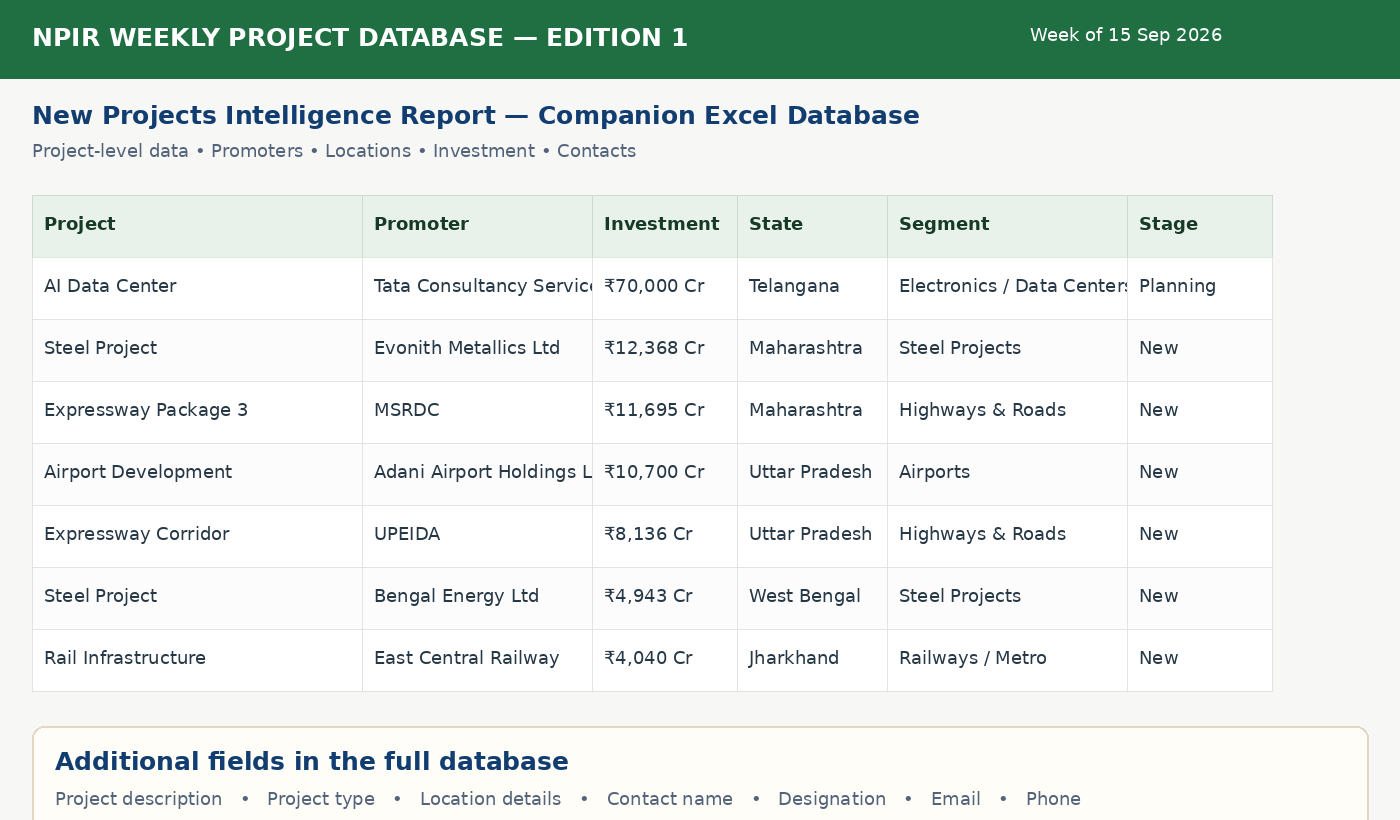
Task: Select the Tata Consultancy Services promoter cell
Action: (477, 288)
